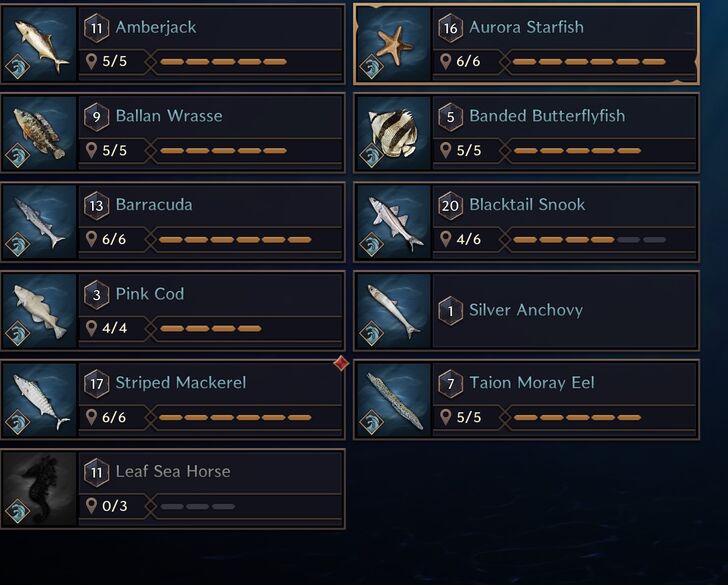The width and height of the screenshot is (728, 585).
Task: Open the Banded Butterflyfish picture
Action: point(393,133)
